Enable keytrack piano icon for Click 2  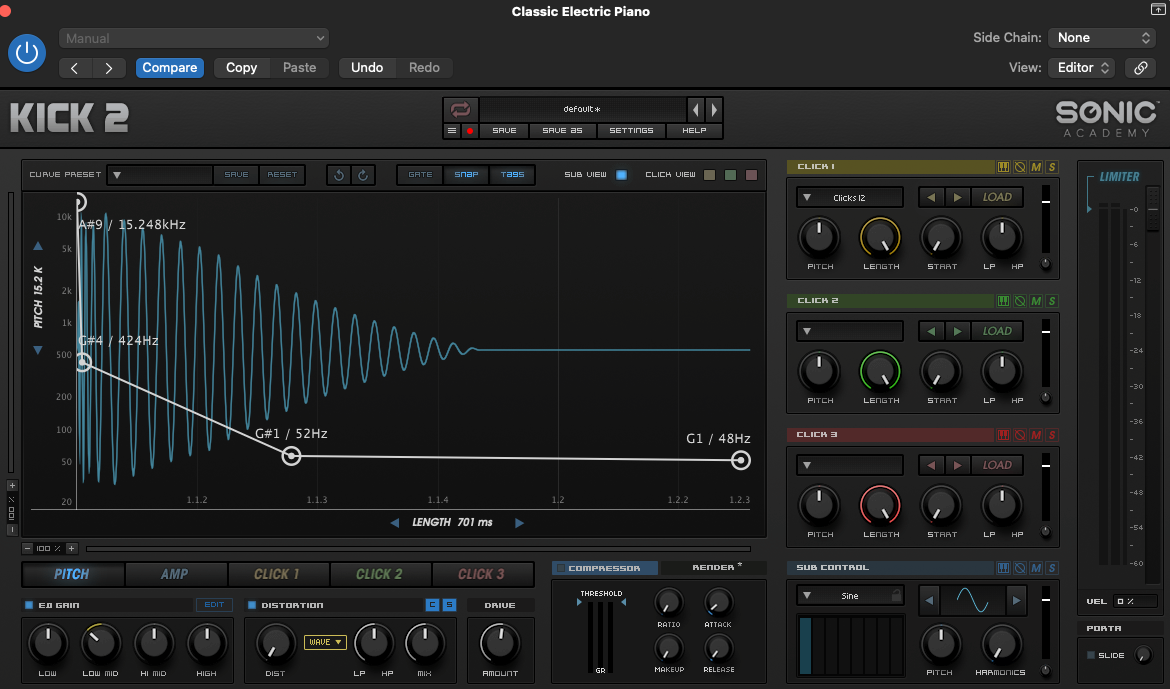[x=1004, y=301]
